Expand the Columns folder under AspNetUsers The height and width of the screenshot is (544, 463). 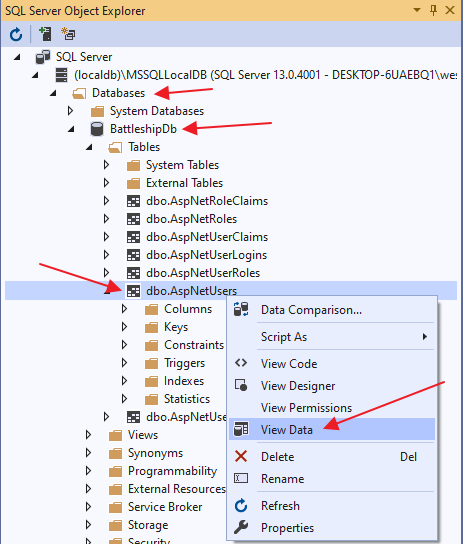125,309
